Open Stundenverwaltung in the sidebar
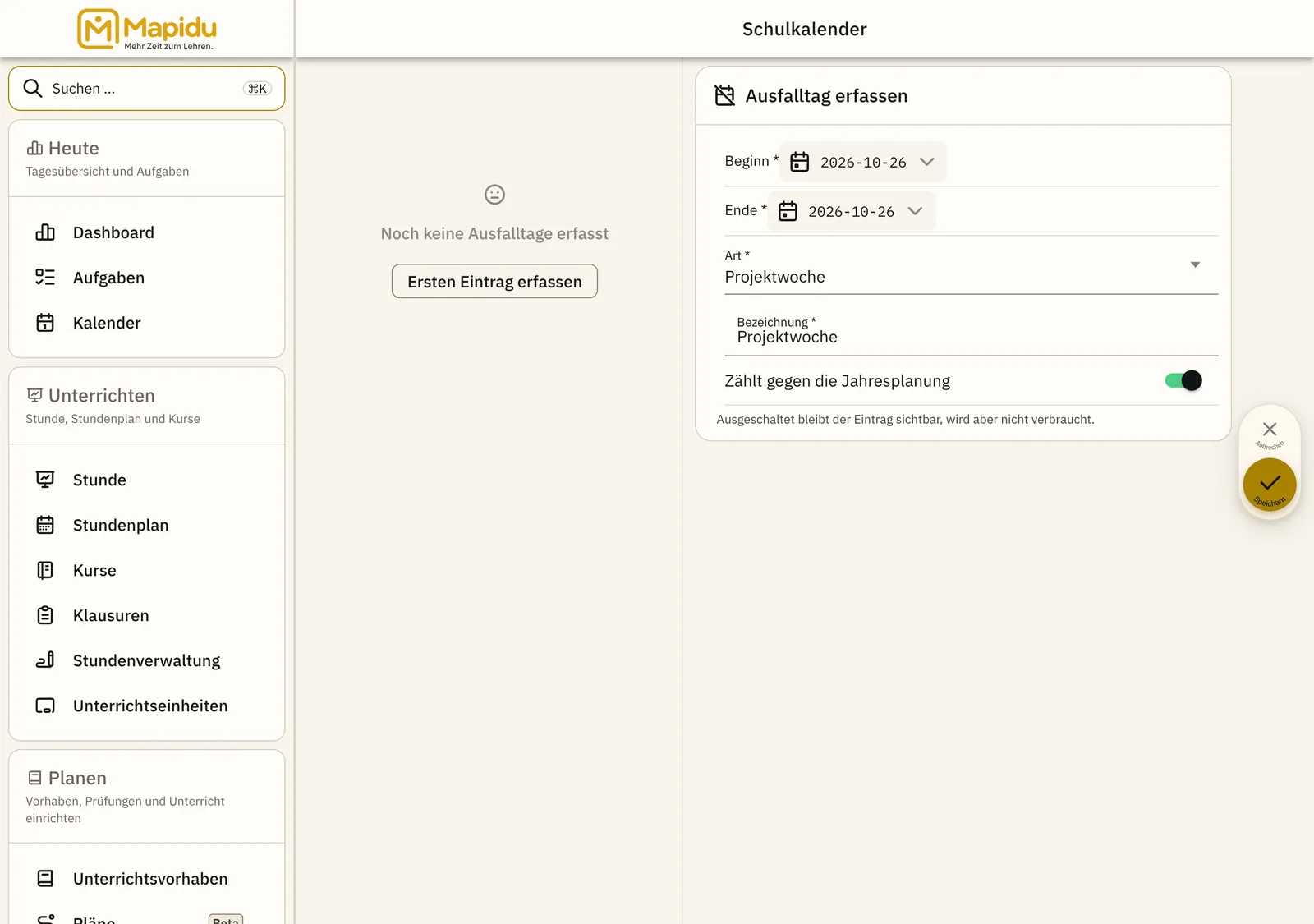The width and height of the screenshot is (1314, 924). (x=147, y=660)
